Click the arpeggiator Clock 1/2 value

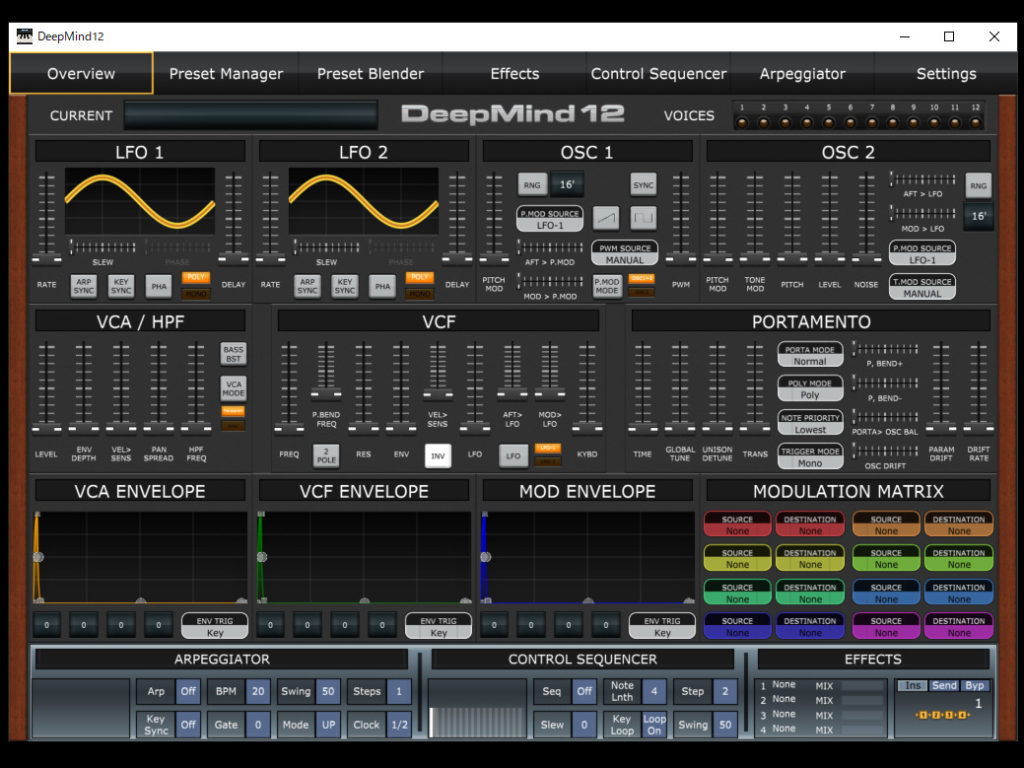pyautogui.click(x=399, y=725)
